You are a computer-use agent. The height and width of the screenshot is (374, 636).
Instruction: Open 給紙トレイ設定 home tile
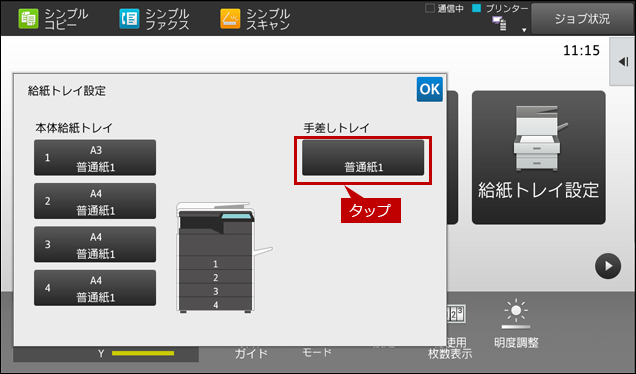[539, 157]
